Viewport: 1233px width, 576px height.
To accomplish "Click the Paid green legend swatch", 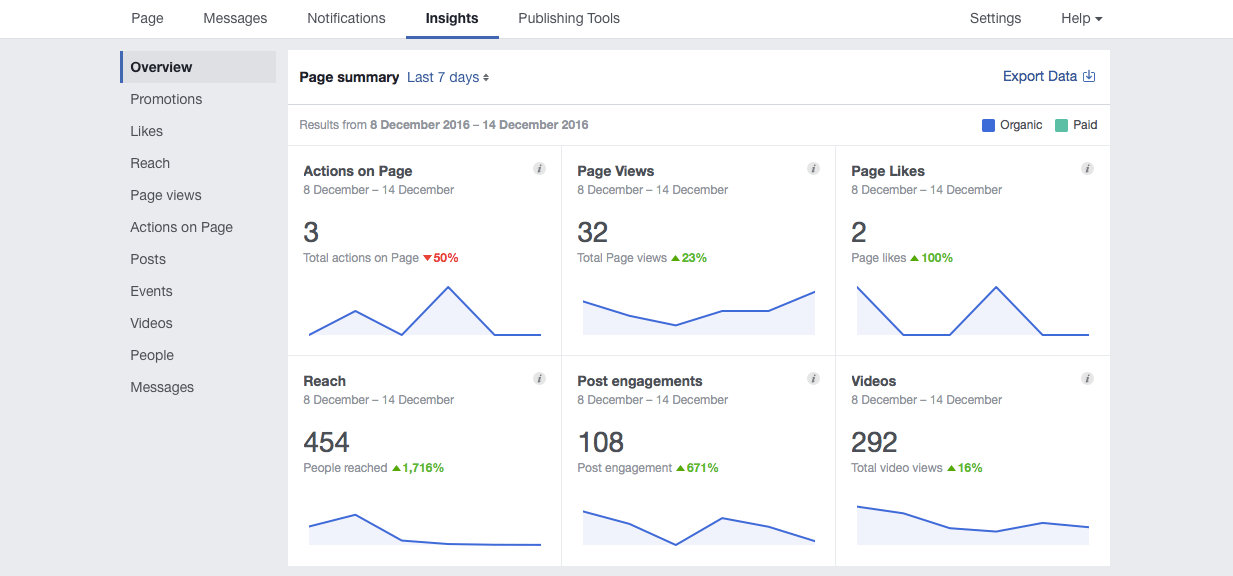I will coord(1060,125).
